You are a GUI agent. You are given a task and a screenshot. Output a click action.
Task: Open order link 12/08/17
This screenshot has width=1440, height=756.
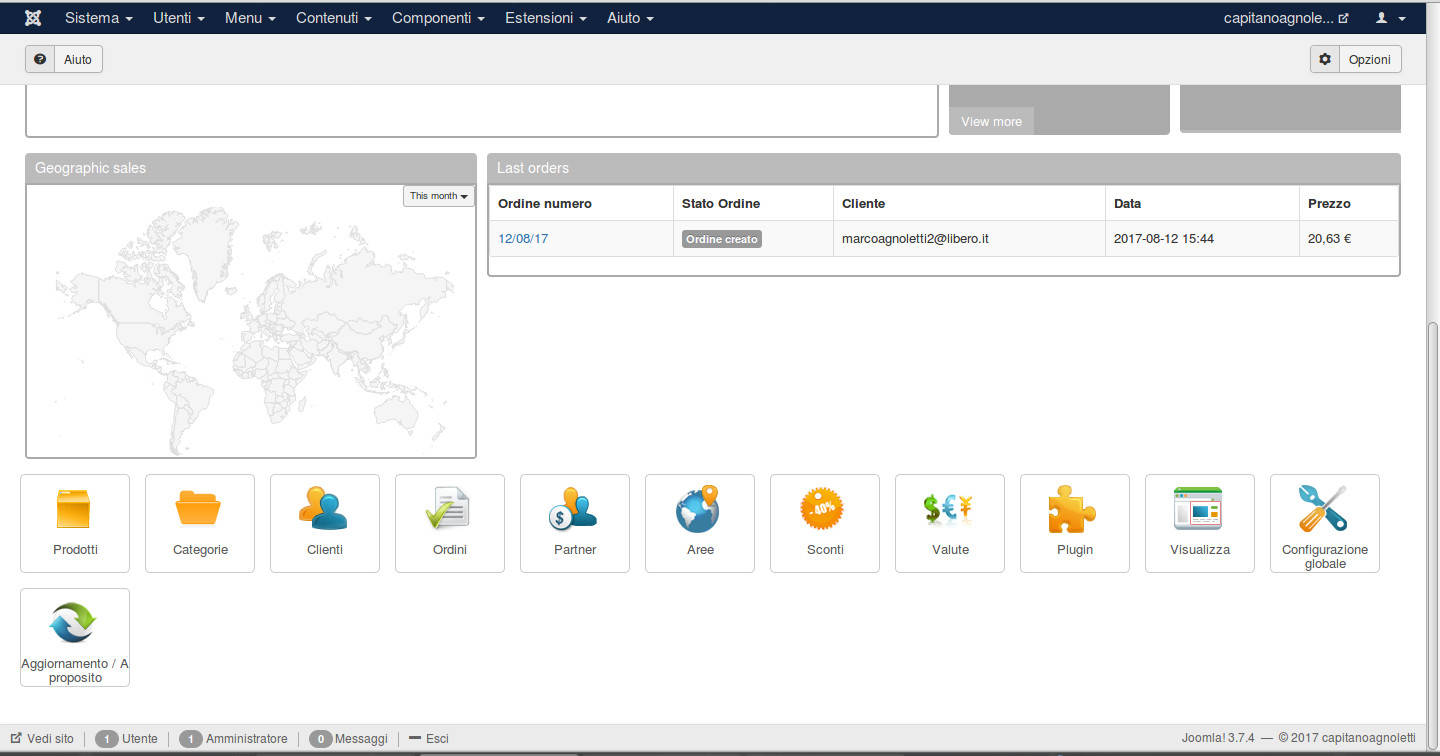523,239
